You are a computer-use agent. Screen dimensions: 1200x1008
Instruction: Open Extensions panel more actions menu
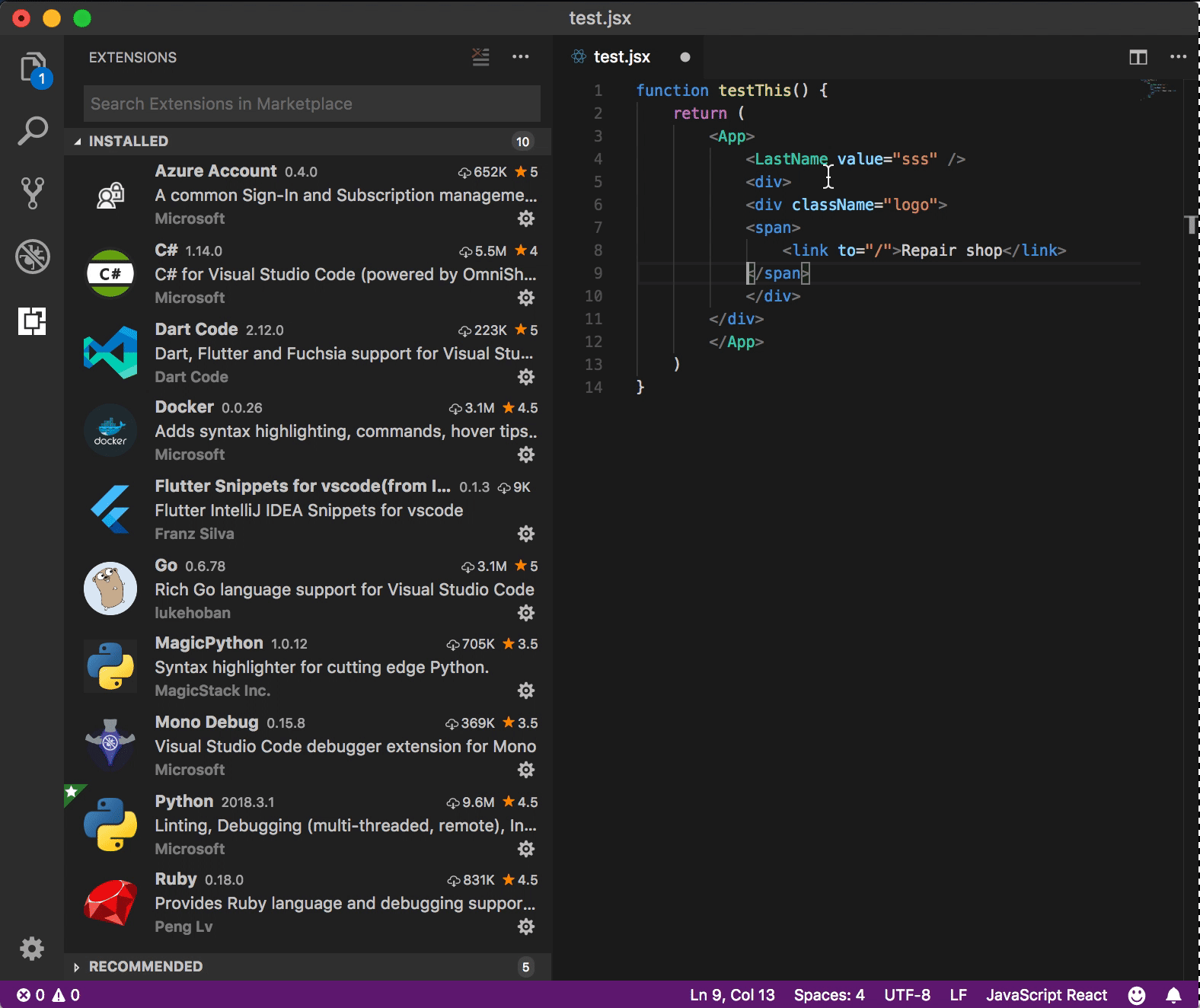521,56
